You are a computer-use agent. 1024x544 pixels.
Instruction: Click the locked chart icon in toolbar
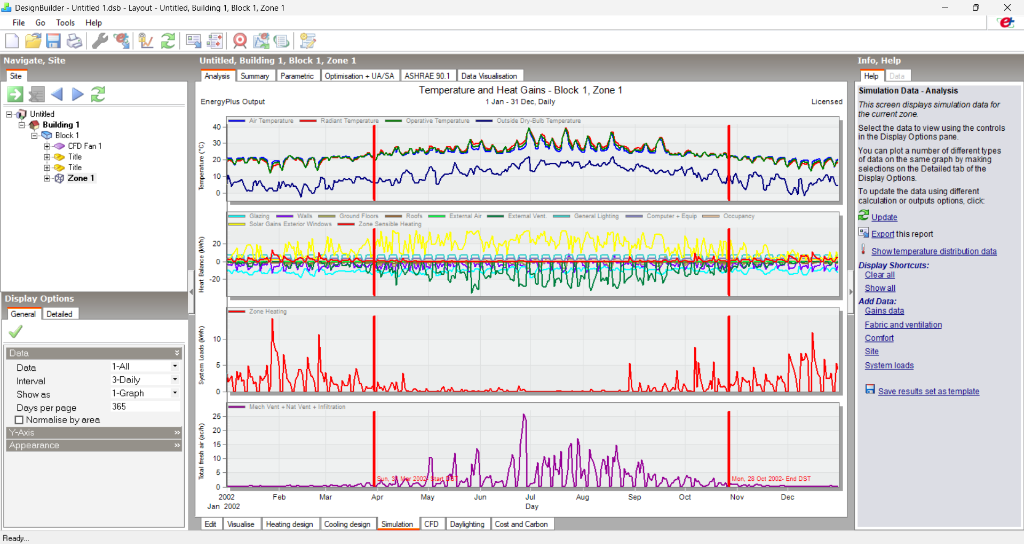(x=146, y=40)
